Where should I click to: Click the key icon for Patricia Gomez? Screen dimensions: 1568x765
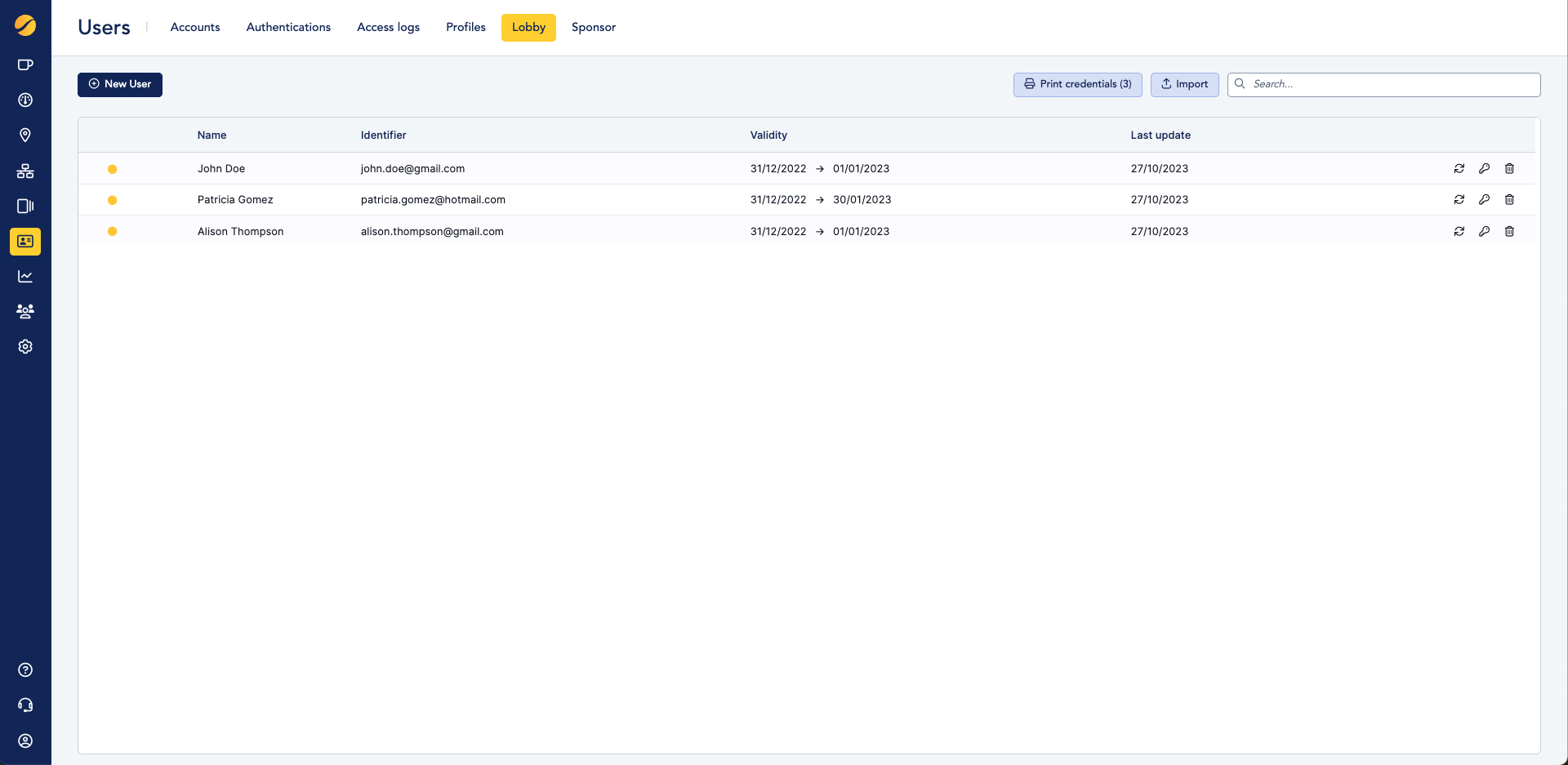coord(1484,200)
